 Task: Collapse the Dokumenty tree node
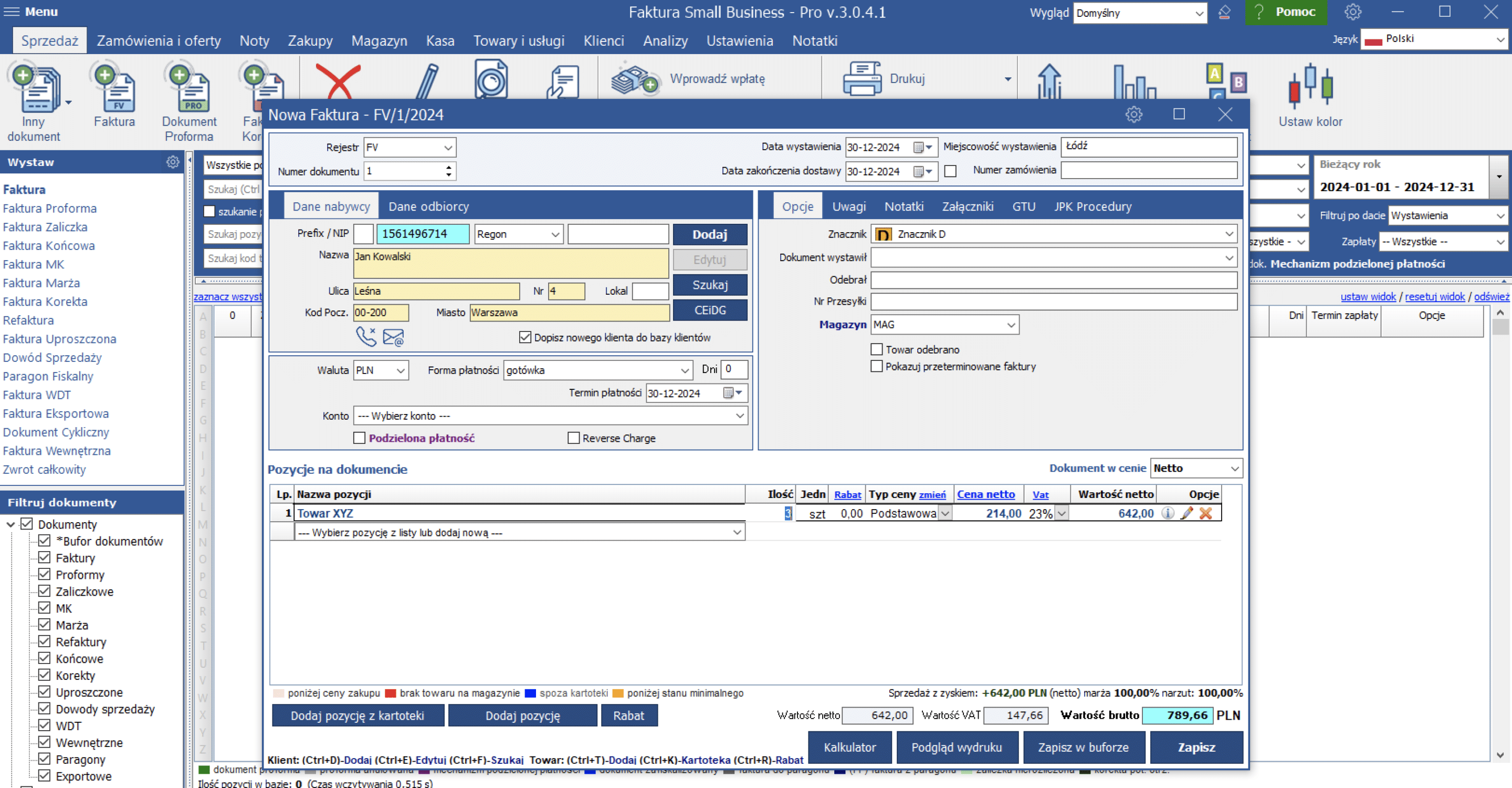pyautogui.click(x=10, y=524)
